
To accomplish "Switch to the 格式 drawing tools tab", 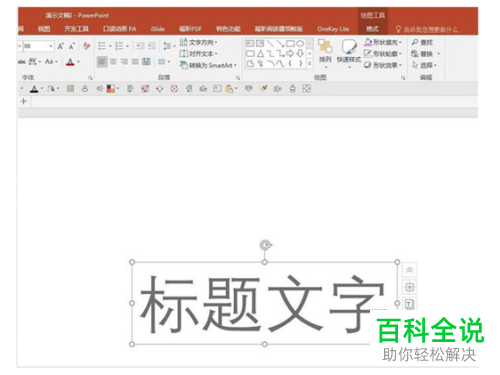I will point(372,29).
